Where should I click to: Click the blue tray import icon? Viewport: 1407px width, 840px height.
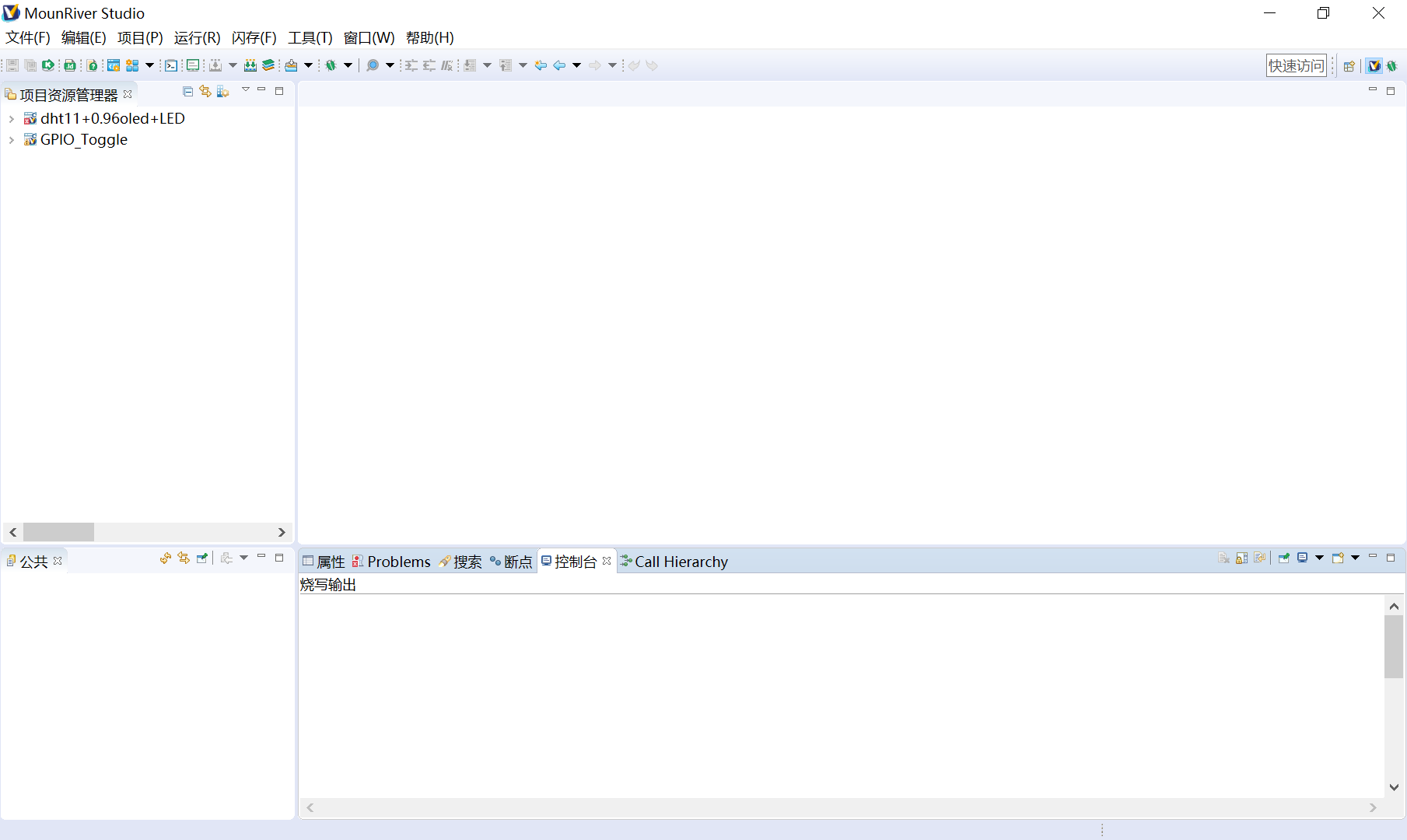click(x=291, y=65)
